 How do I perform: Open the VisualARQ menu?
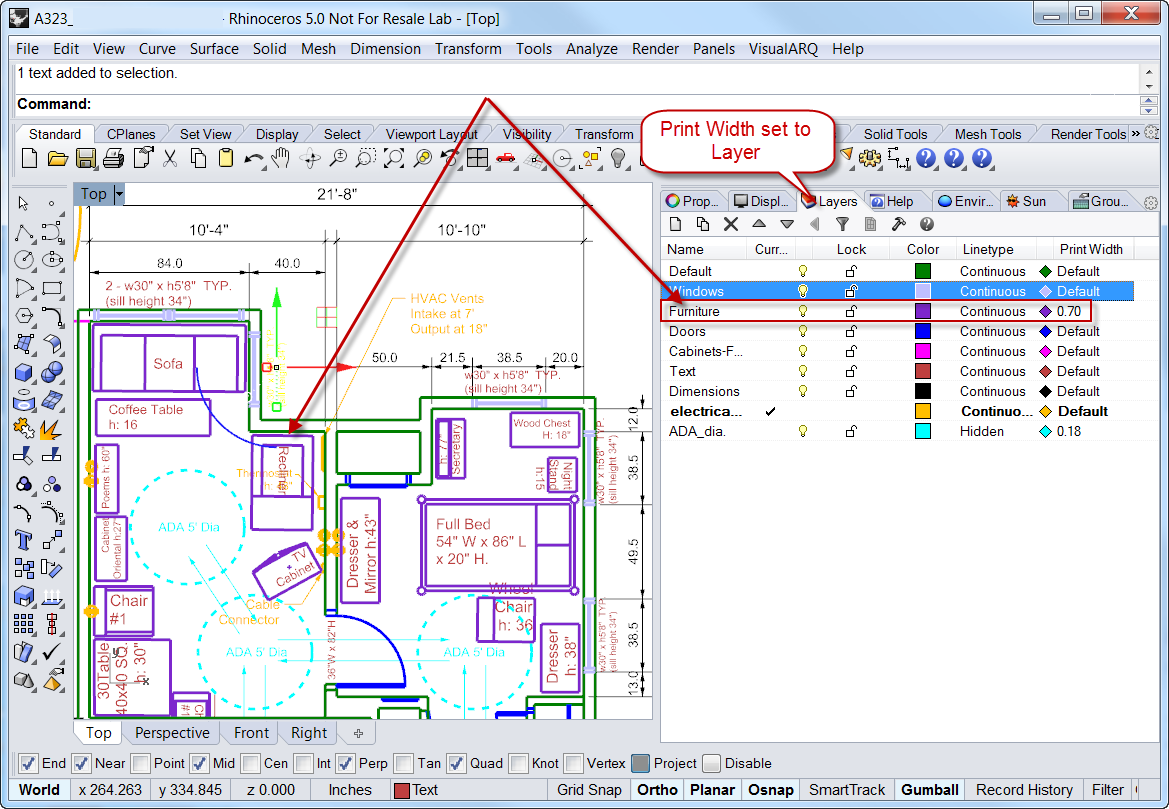783,48
